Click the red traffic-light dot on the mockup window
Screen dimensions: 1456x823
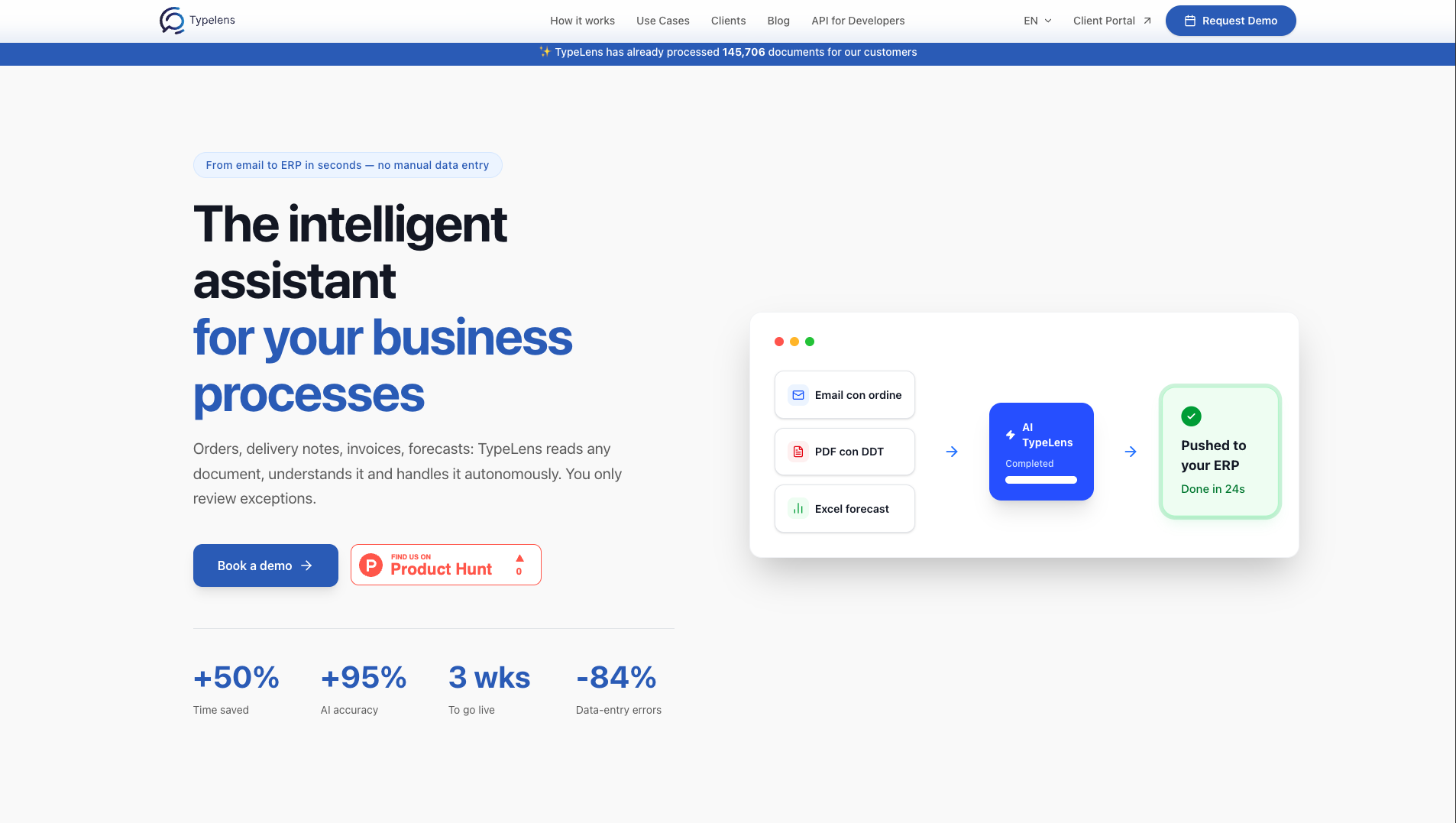click(779, 342)
